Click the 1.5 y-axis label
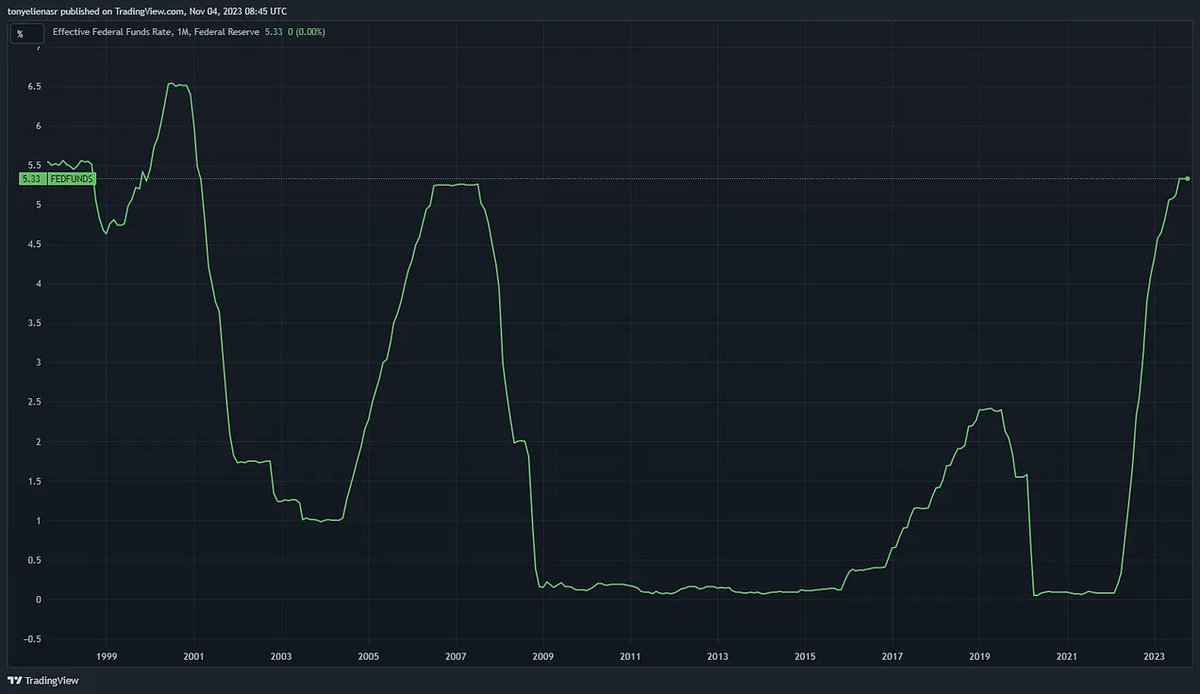Screen dimensions: 1200x694 click(33, 482)
